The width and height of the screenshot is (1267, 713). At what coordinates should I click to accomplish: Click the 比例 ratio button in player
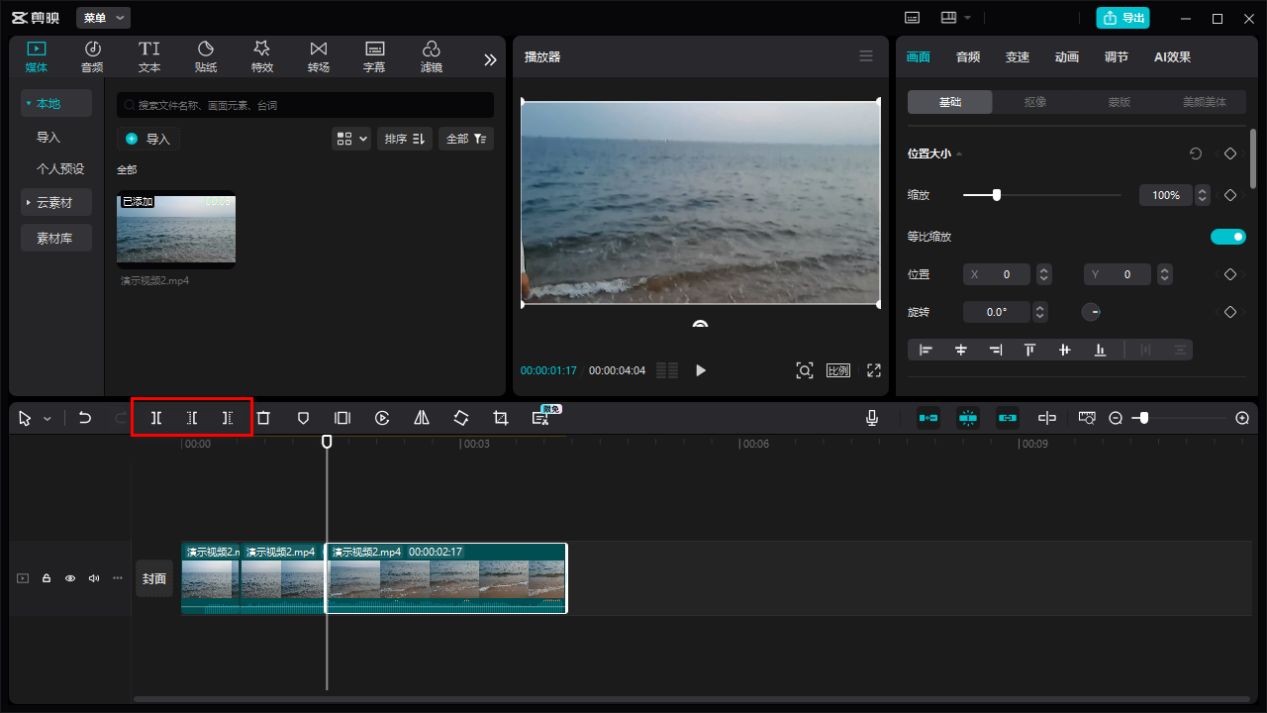coord(838,370)
